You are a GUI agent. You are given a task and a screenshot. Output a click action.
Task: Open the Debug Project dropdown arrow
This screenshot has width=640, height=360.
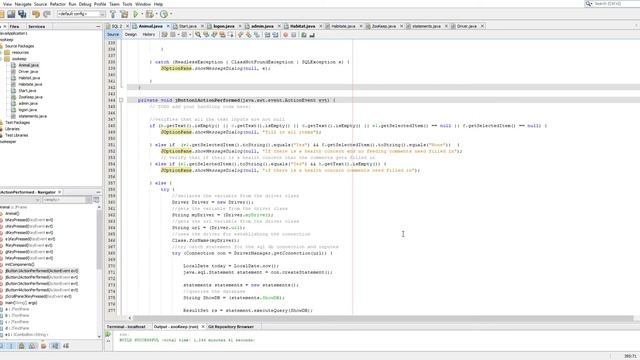click(156, 14)
